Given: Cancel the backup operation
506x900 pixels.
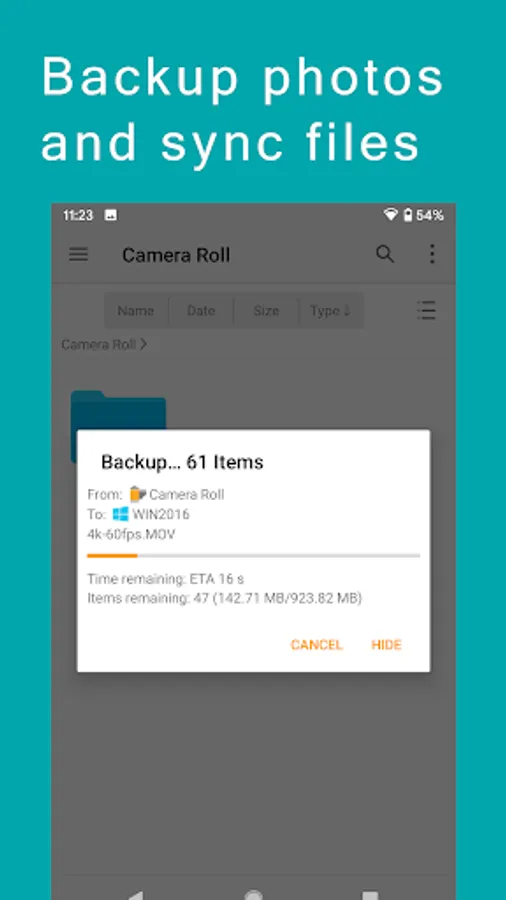Looking at the screenshot, I should [317, 645].
